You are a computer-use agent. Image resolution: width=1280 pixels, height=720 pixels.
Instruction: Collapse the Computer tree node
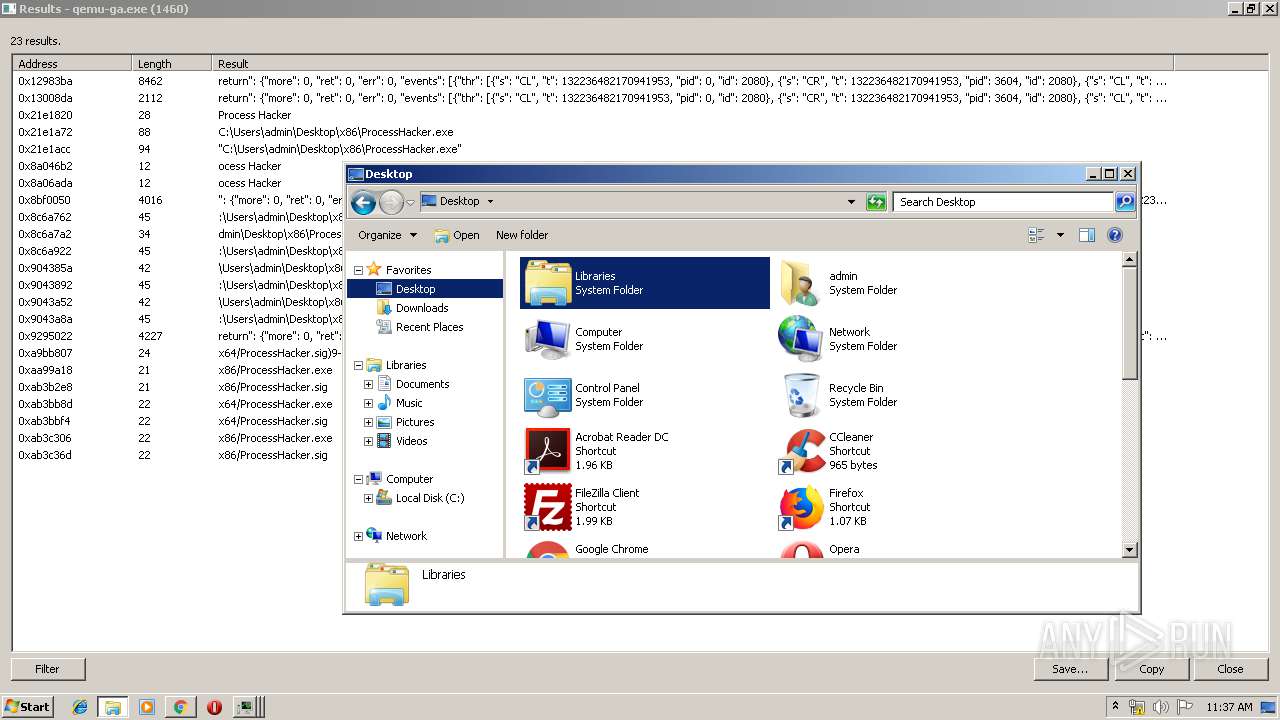pos(358,479)
